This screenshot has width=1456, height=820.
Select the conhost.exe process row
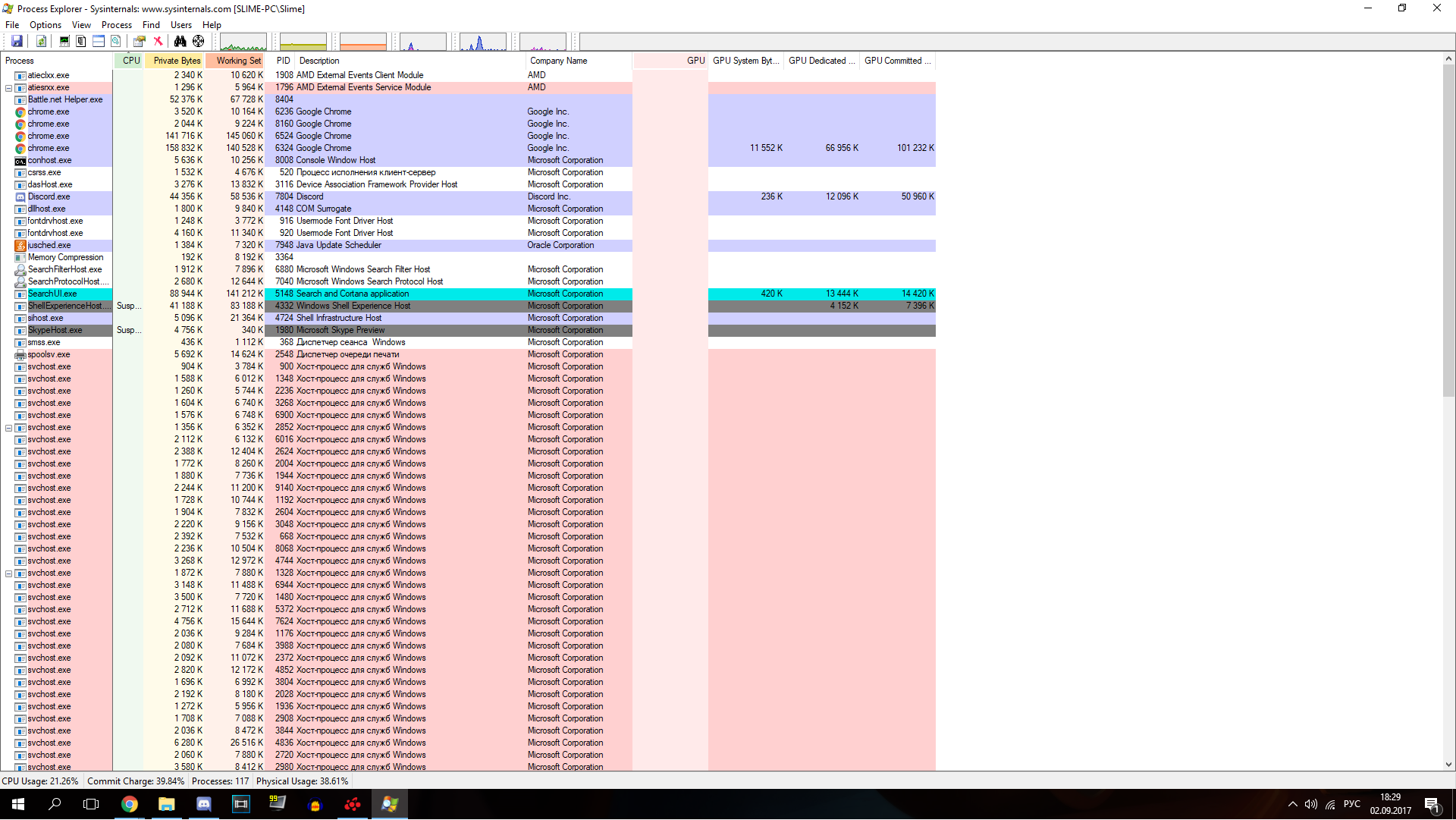pyautogui.click(x=468, y=160)
